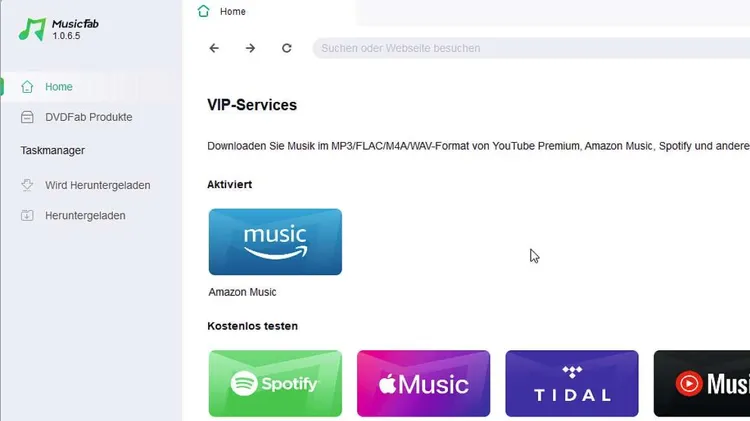Viewport: 750px width, 421px height.
Task: Click the Heruntergeladen folder icon
Action: coord(27,216)
